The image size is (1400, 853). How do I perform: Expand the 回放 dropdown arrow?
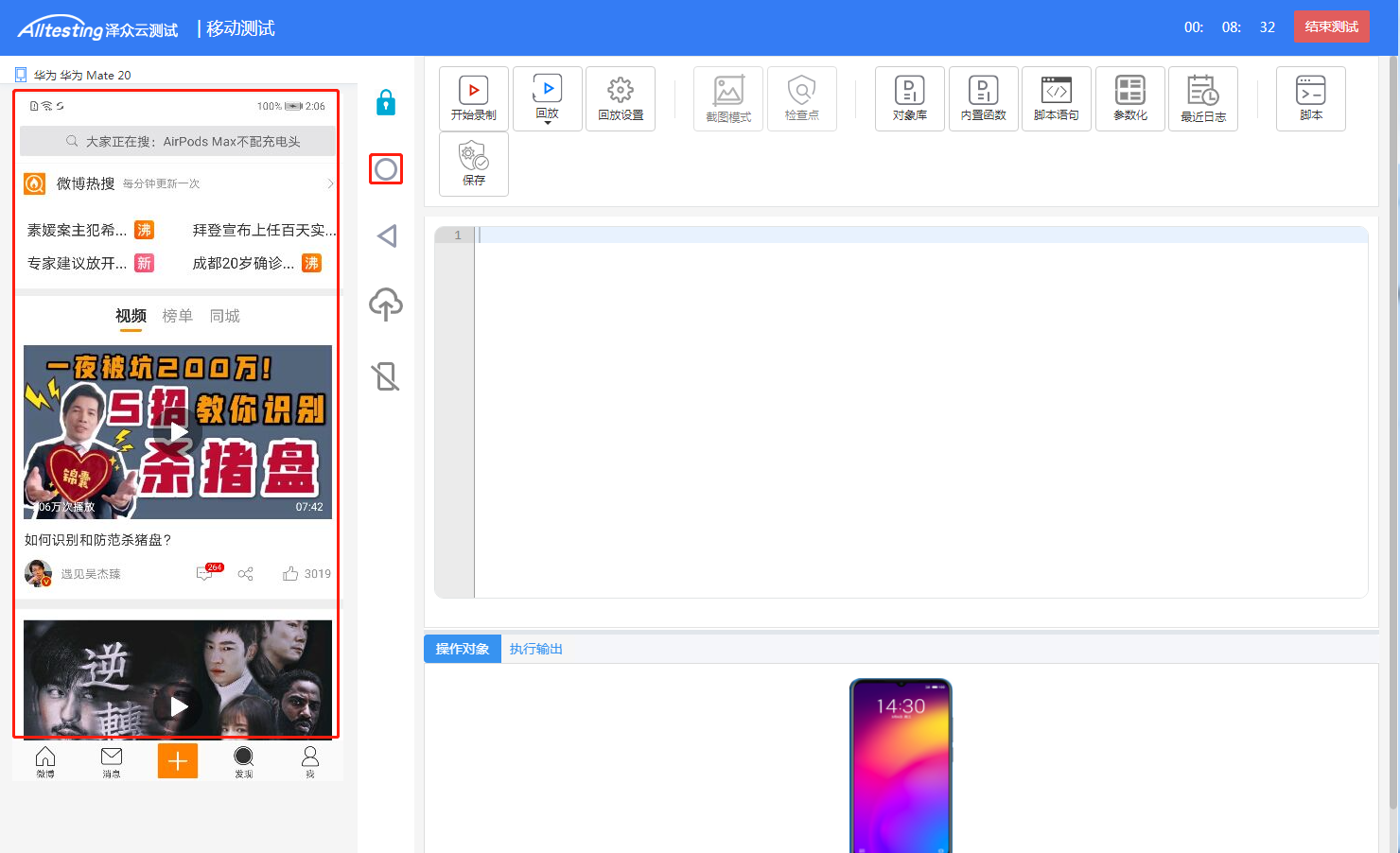pyautogui.click(x=548, y=123)
